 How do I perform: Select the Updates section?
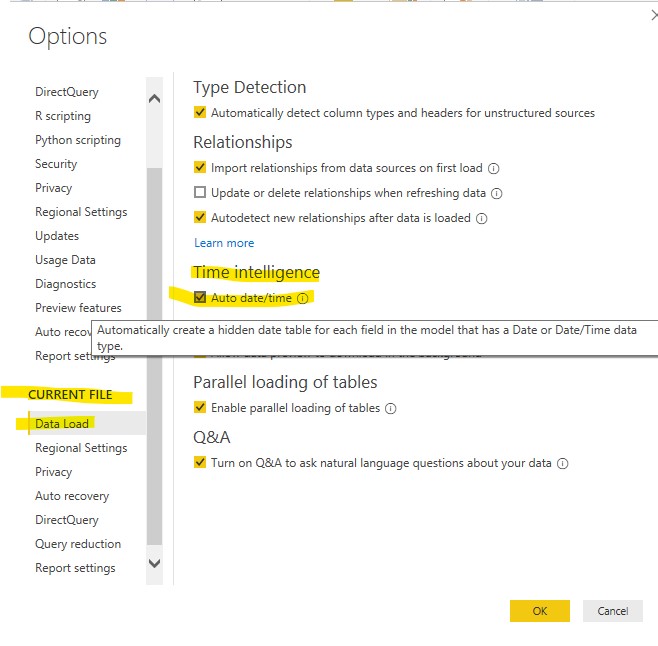pyautogui.click(x=57, y=236)
